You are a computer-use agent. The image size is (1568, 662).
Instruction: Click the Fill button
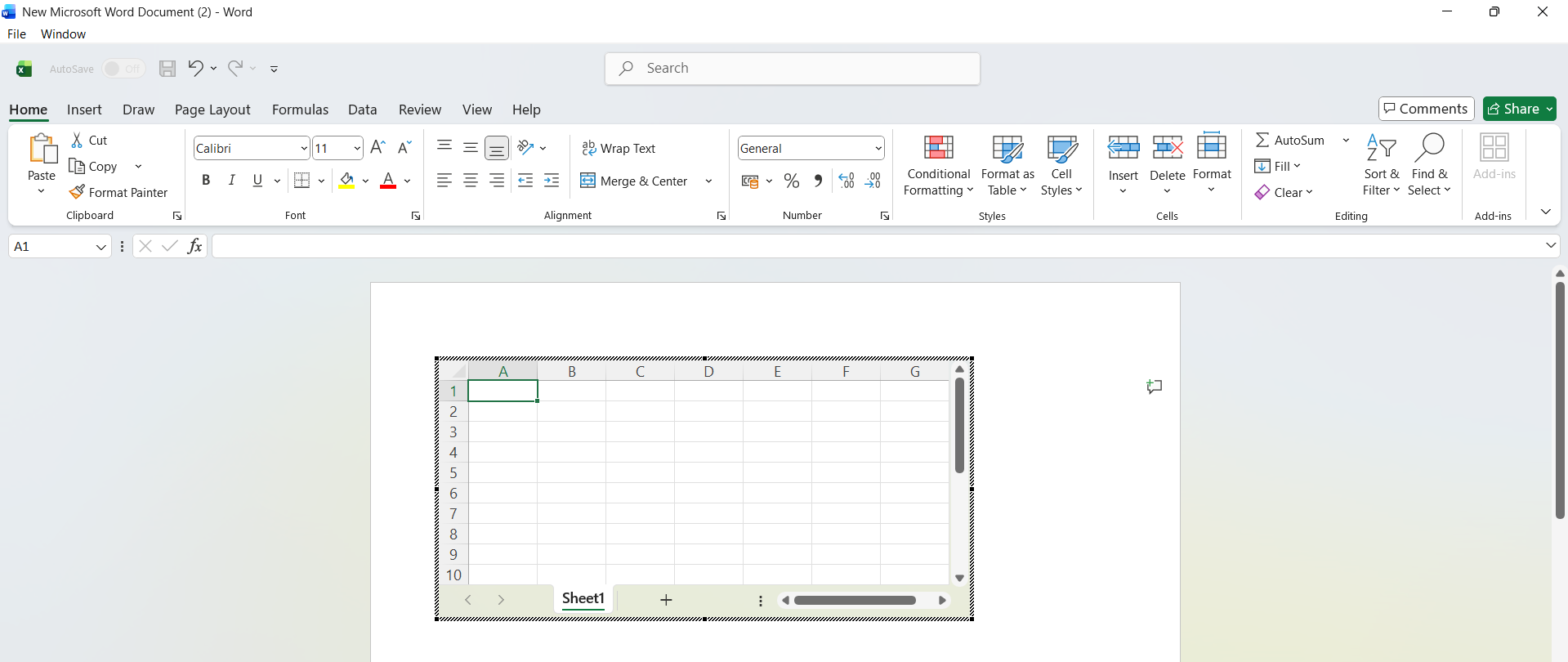point(1277,167)
